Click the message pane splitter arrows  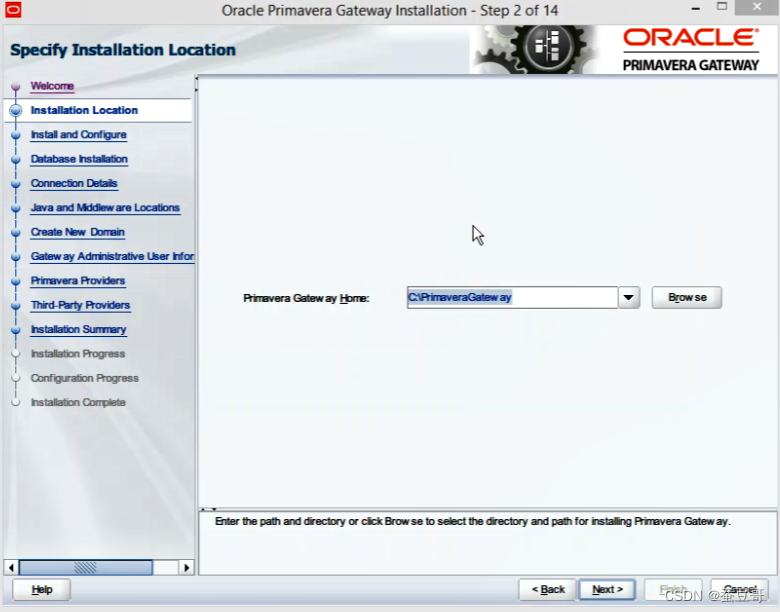pyautogui.click(x=208, y=509)
